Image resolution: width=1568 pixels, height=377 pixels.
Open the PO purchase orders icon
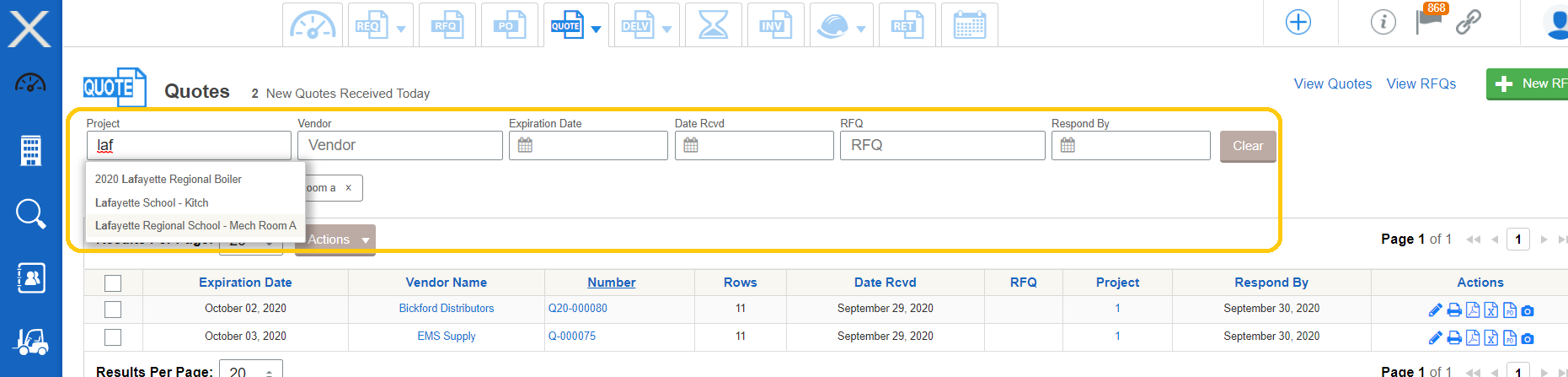tap(509, 24)
